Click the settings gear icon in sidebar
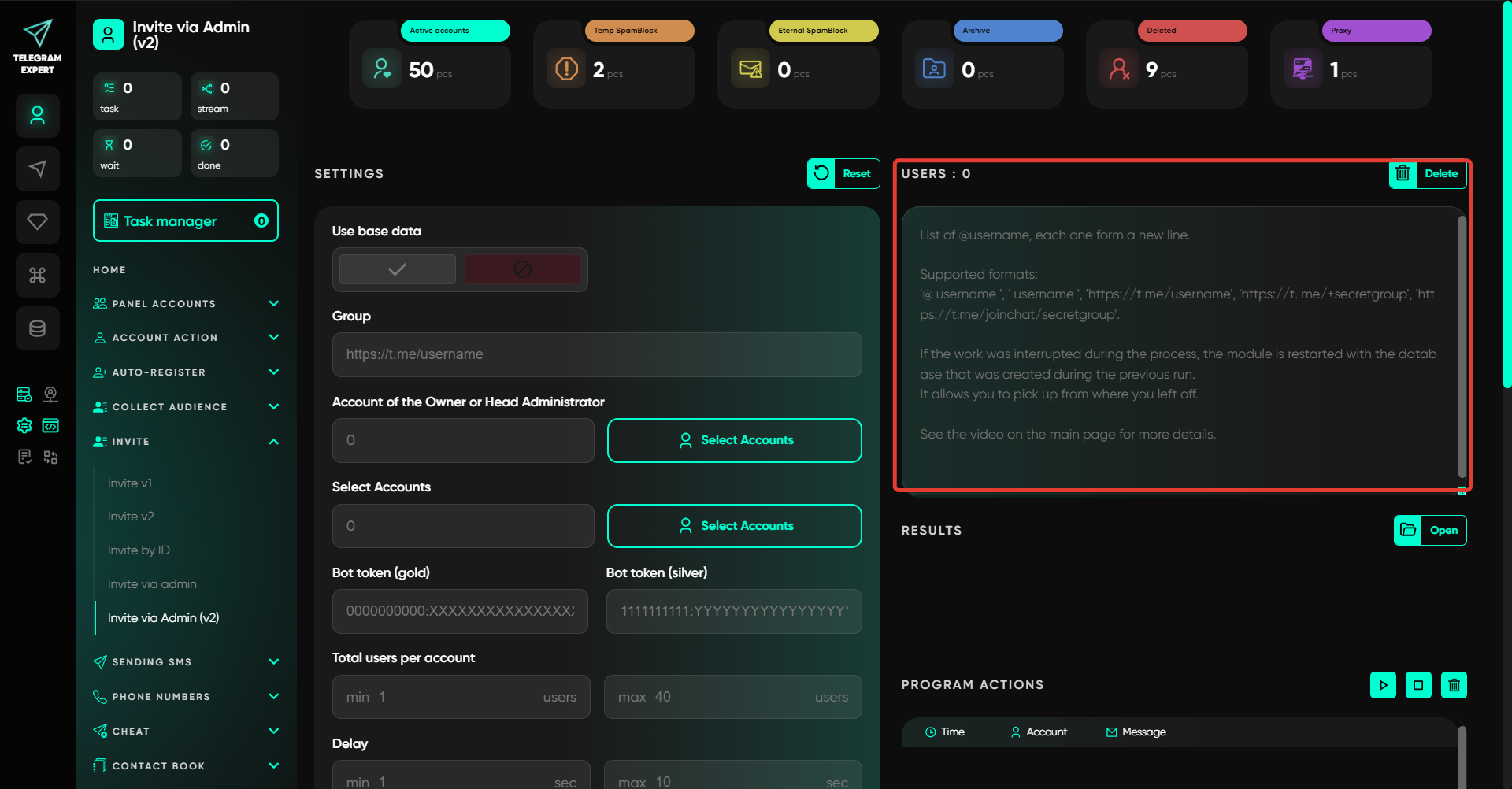Screen dimensions: 1512x789 (x=24, y=426)
